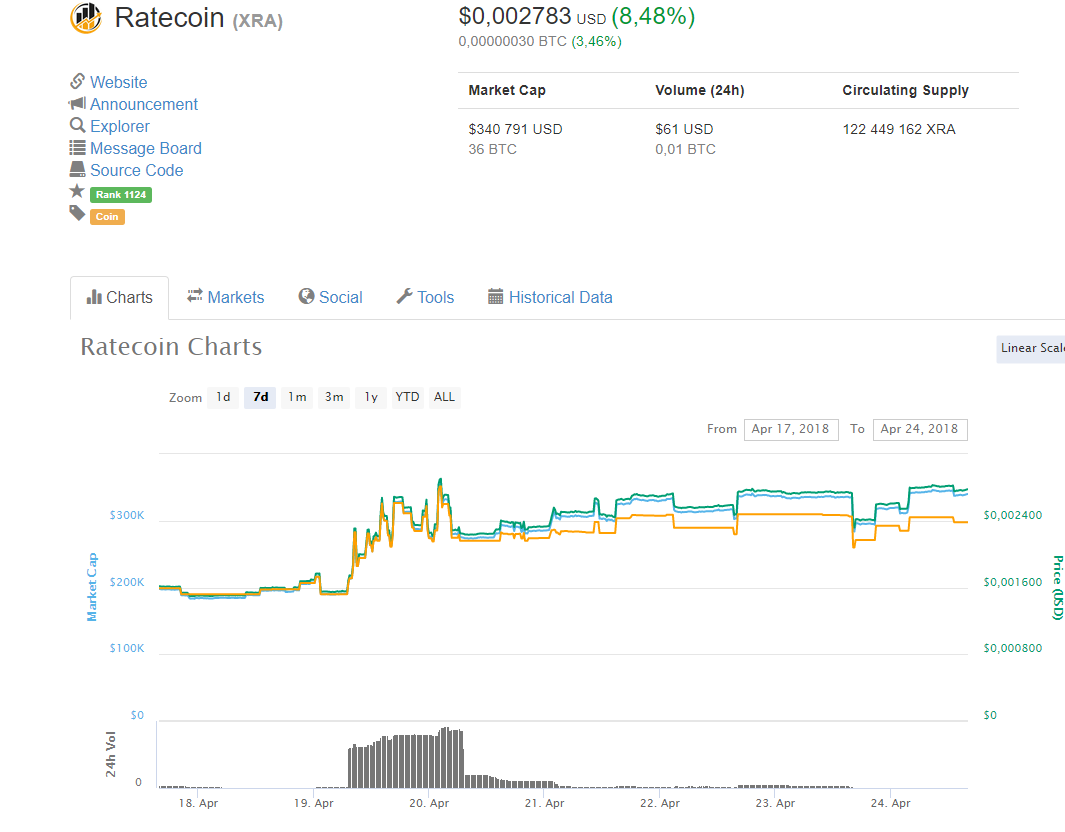Click the $300K axis label
Screen dimensions: 1065x832
click(127, 516)
